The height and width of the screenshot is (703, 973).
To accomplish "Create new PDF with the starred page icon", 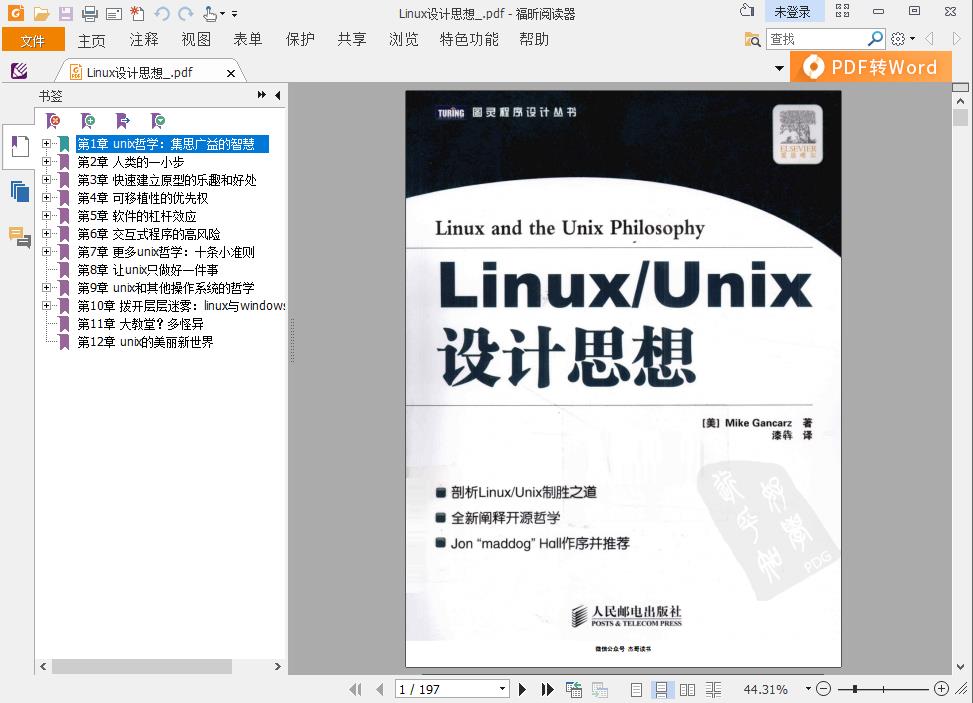I will pyautogui.click(x=137, y=13).
